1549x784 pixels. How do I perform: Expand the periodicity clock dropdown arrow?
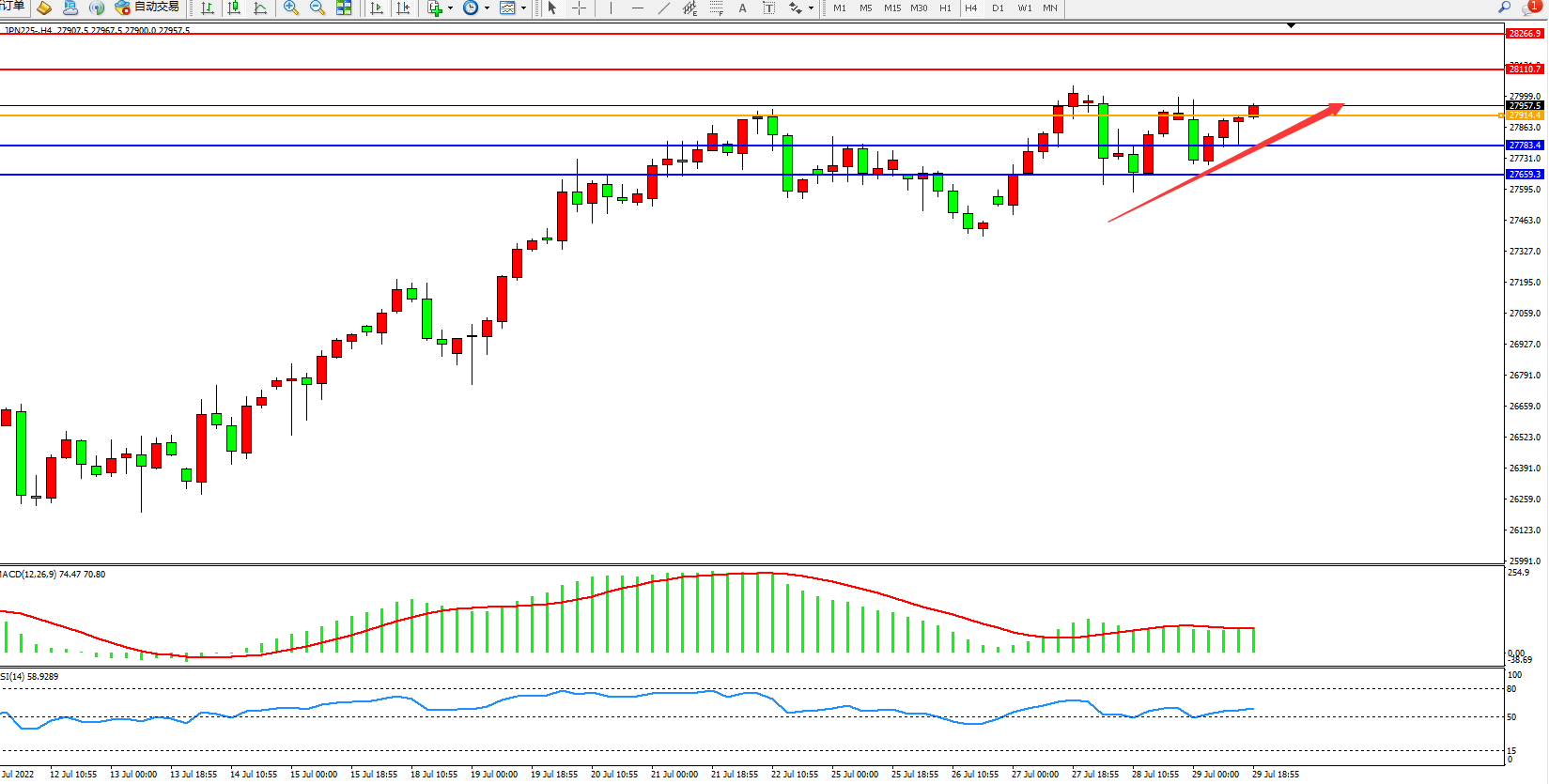pyautogui.click(x=487, y=8)
